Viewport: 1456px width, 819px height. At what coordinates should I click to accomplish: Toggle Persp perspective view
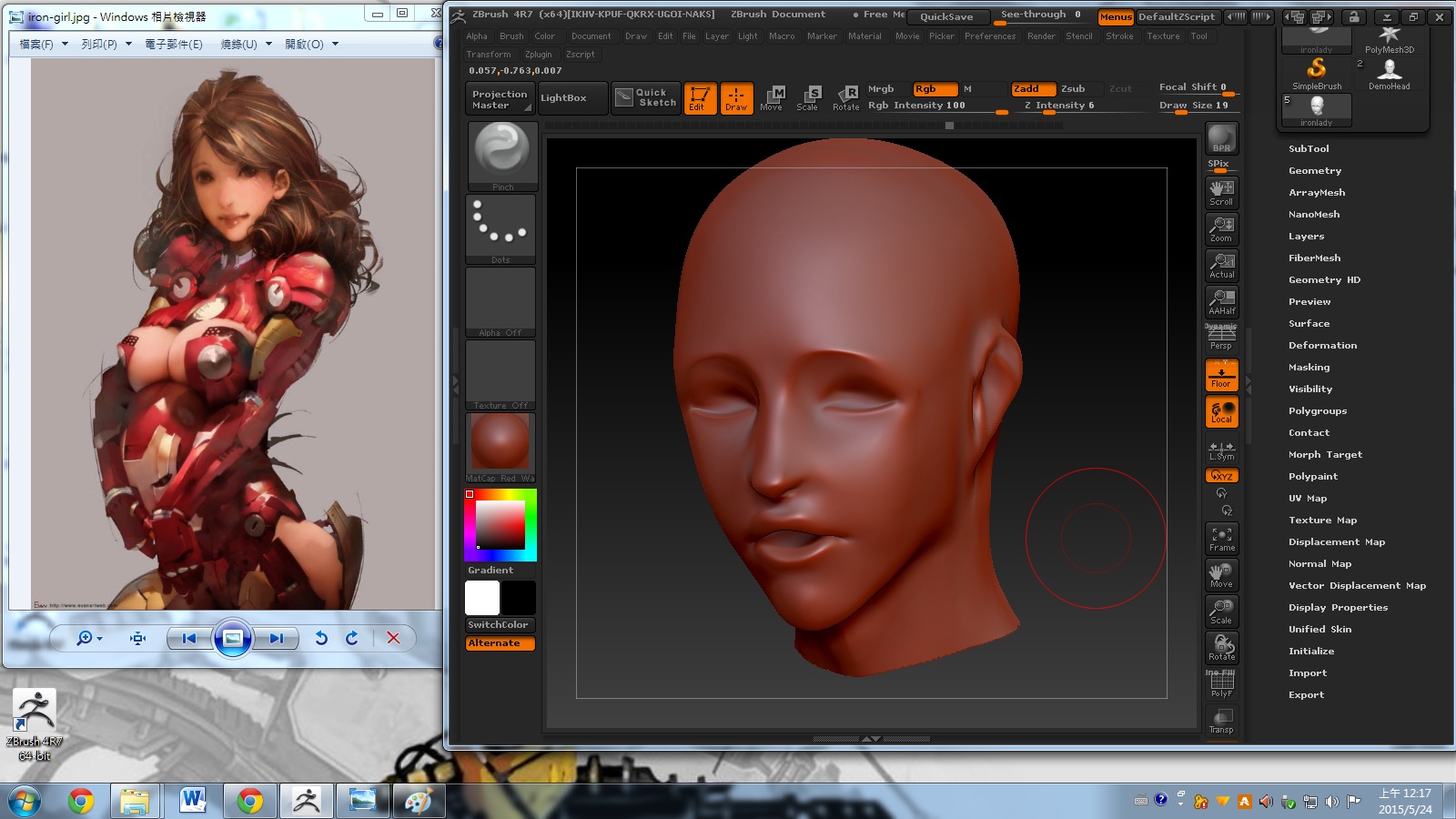coord(1221,338)
